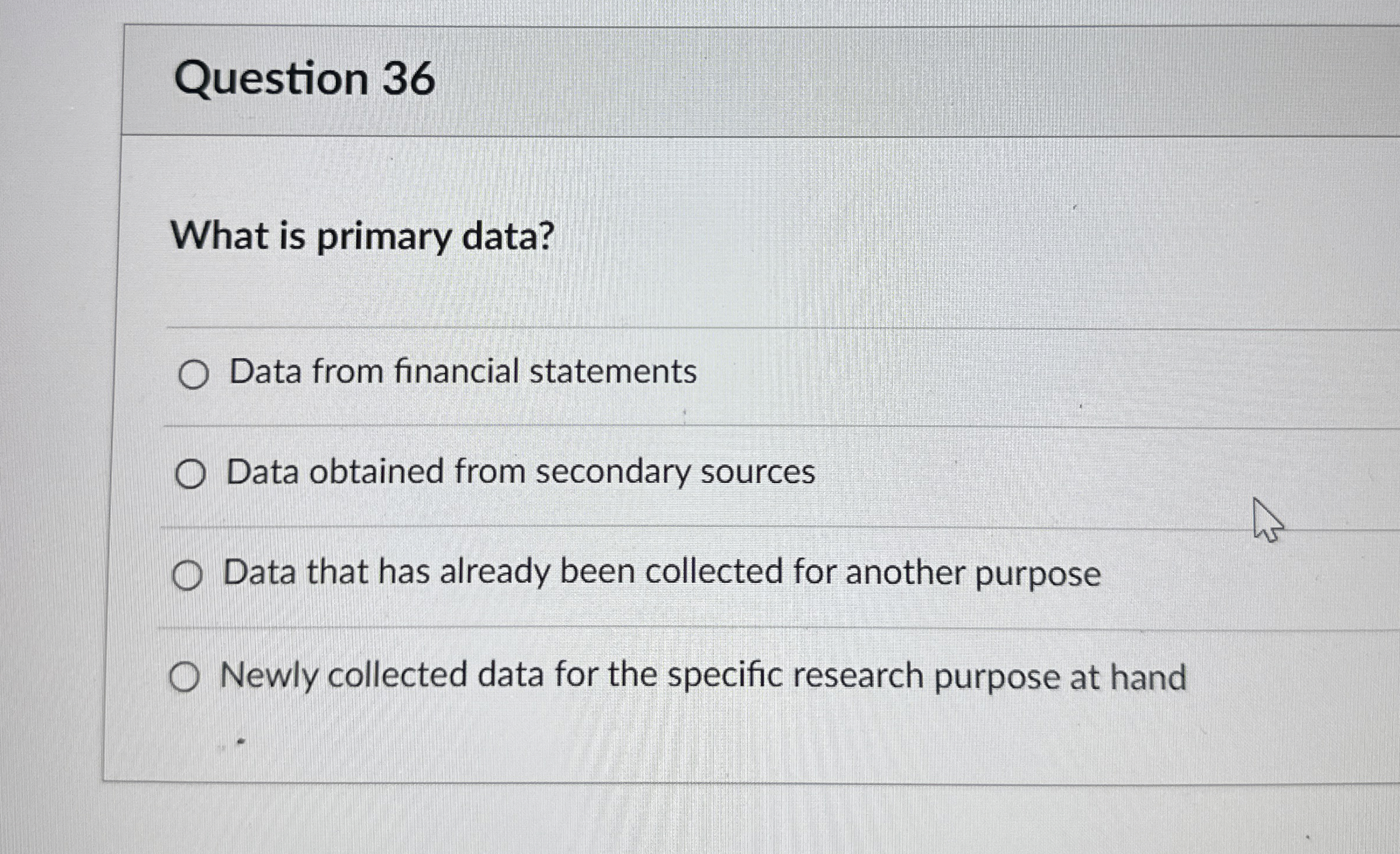Click the answer text 'Data obtained from secondary sources'
This screenshot has width=1400, height=854.
[x=519, y=474]
